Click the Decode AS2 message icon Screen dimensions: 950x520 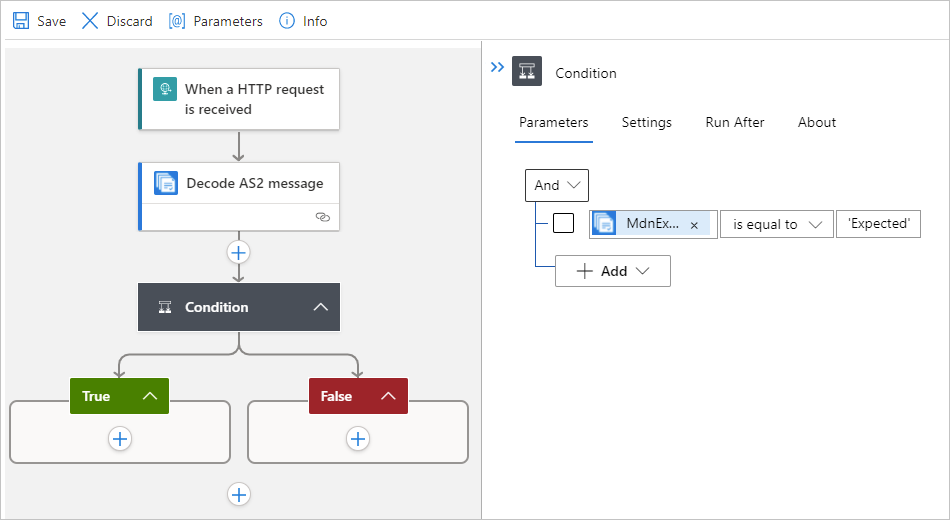point(166,183)
